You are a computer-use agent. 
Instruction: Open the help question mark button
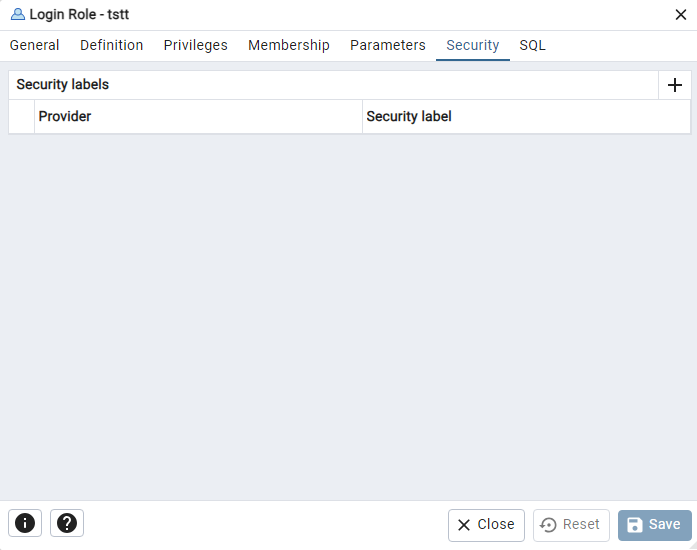point(67,523)
